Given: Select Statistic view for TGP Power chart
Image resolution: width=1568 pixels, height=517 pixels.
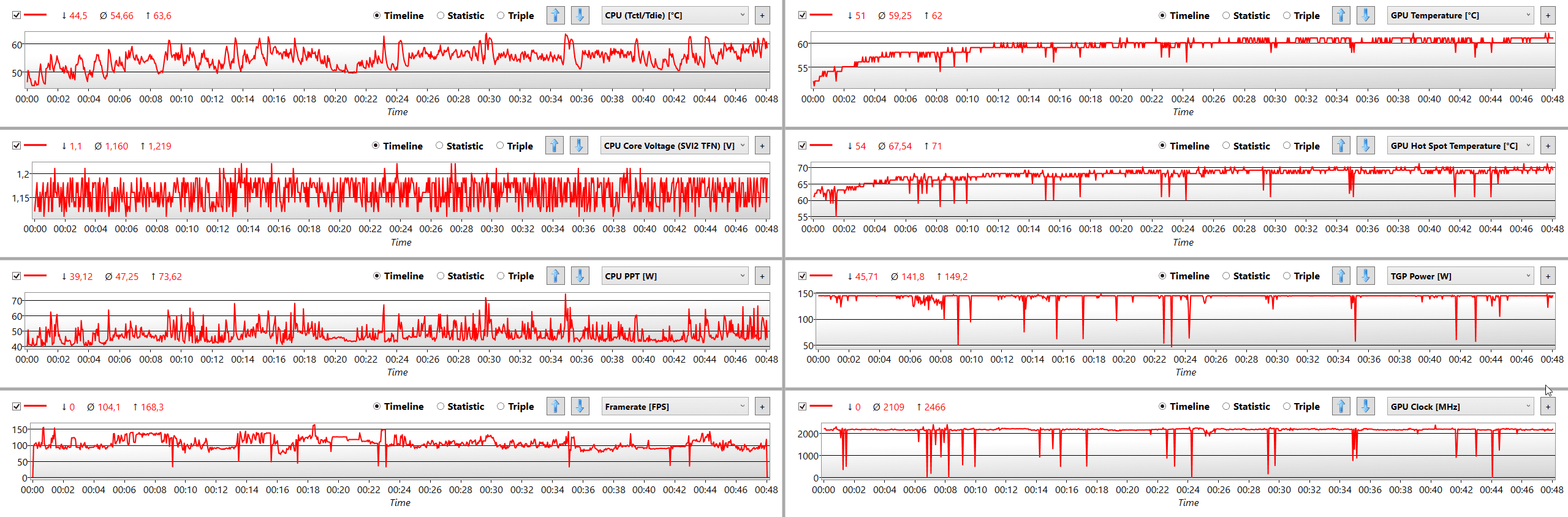Looking at the screenshot, I should [1246, 276].
